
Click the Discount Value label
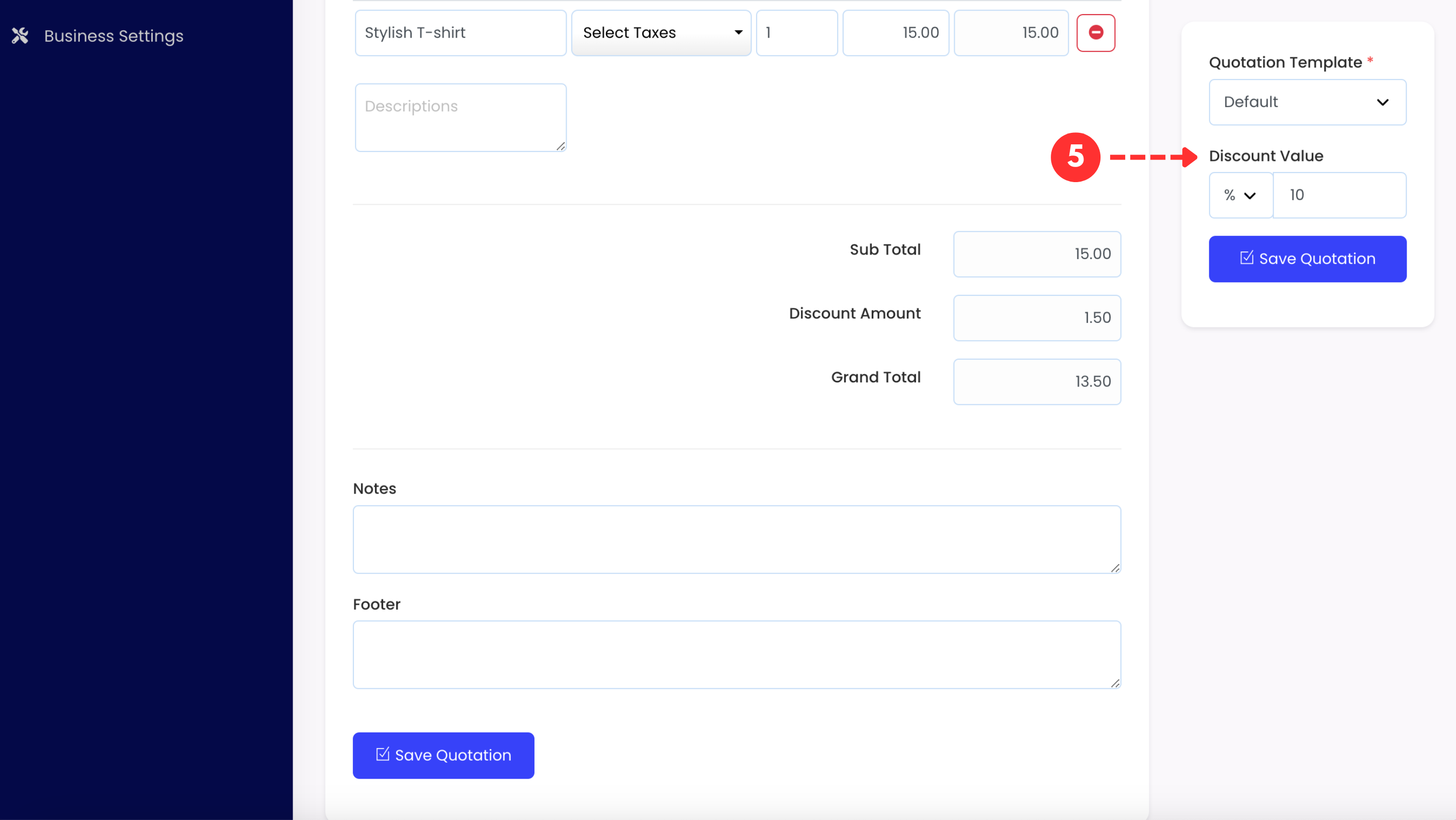tap(1266, 156)
